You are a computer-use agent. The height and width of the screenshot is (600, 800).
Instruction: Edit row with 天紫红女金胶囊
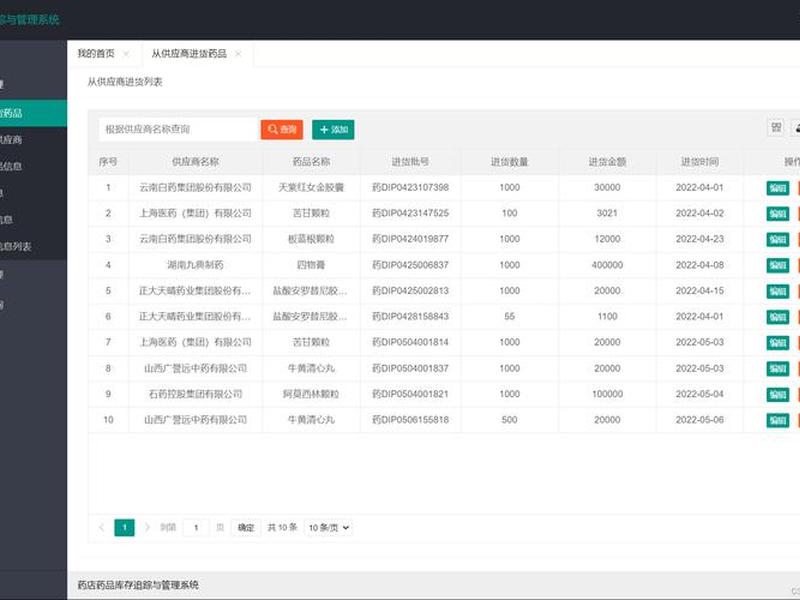point(778,188)
